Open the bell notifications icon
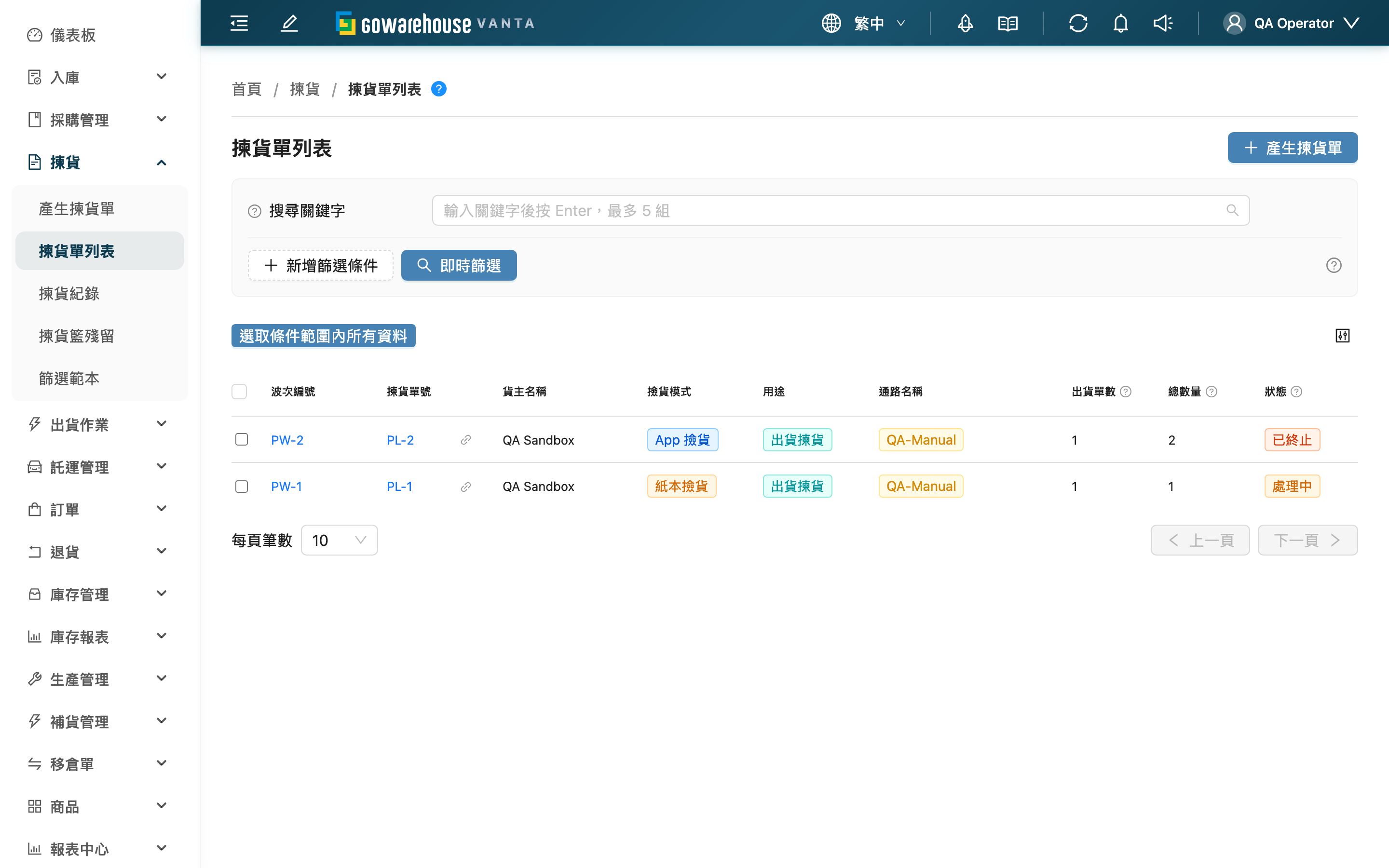The height and width of the screenshot is (868, 1389). (x=1120, y=24)
